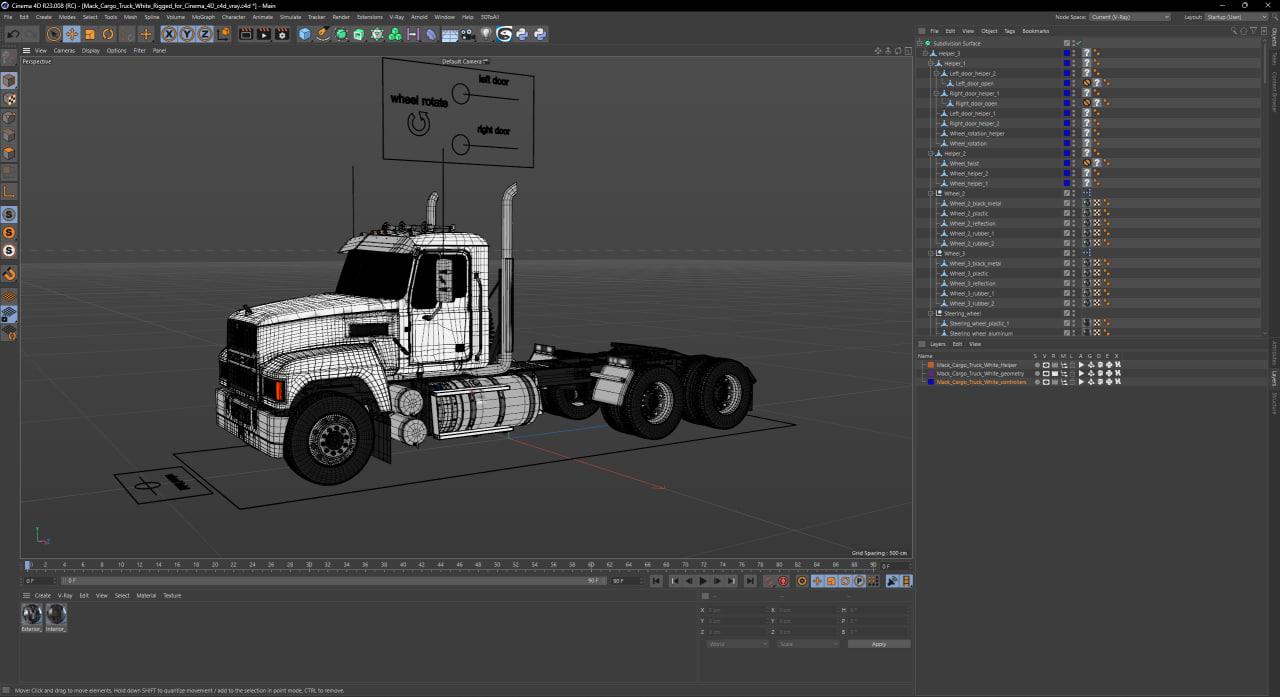Toggle Subdivision Surface green enable checkmark

[1078, 43]
